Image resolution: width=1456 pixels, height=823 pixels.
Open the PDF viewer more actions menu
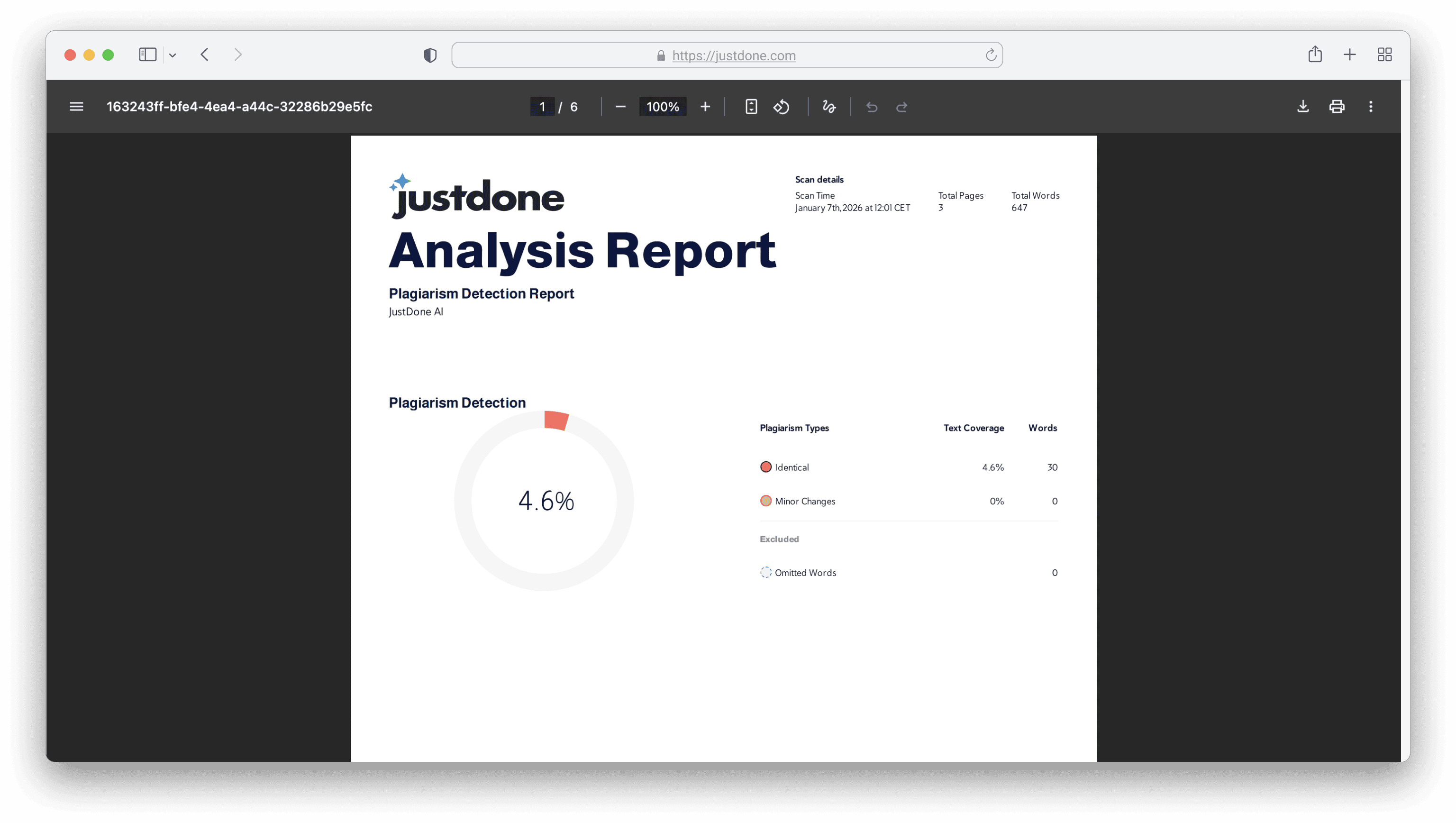coord(1371,107)
